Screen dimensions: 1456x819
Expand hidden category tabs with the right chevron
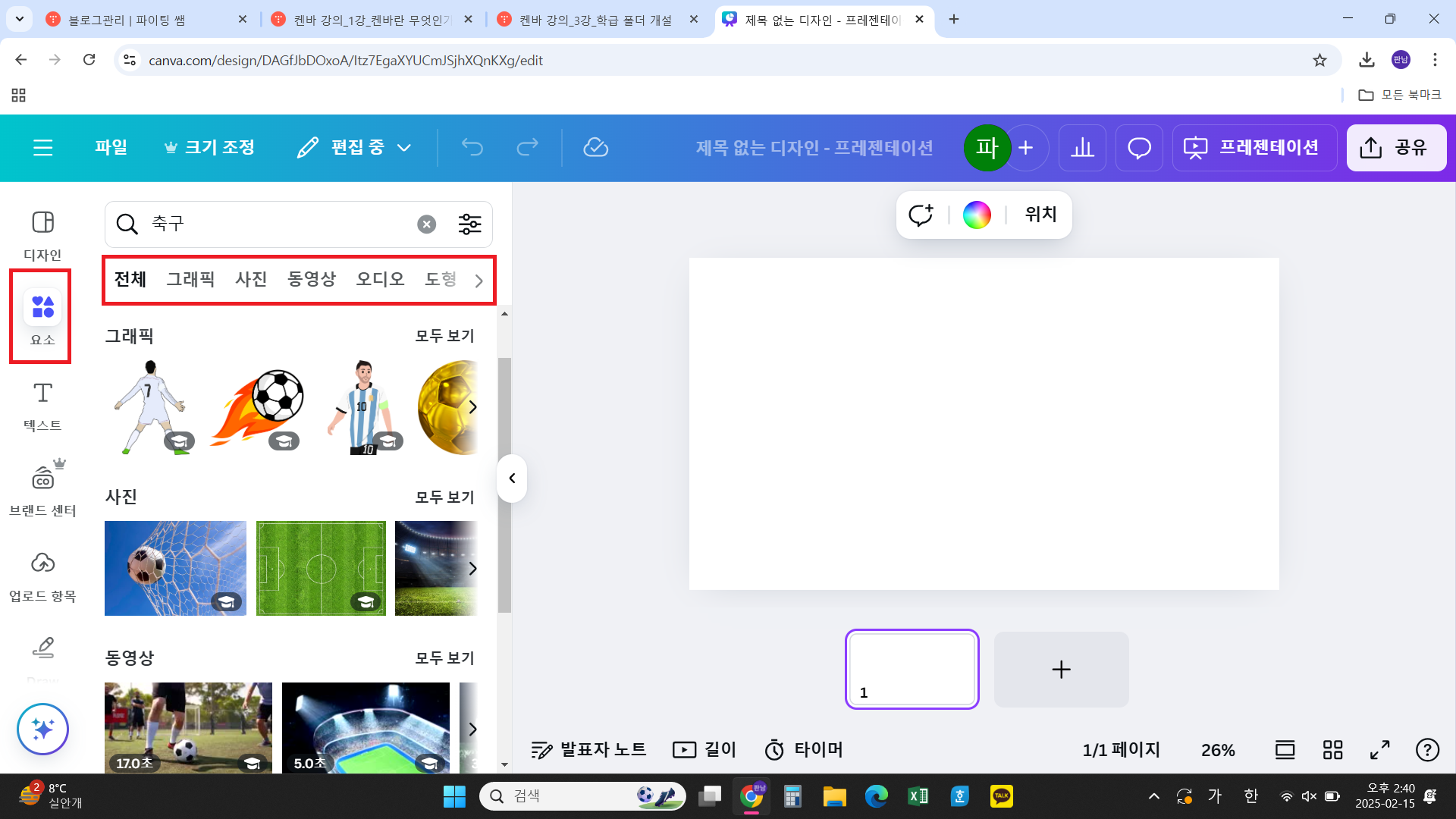[x=478, y=280]
